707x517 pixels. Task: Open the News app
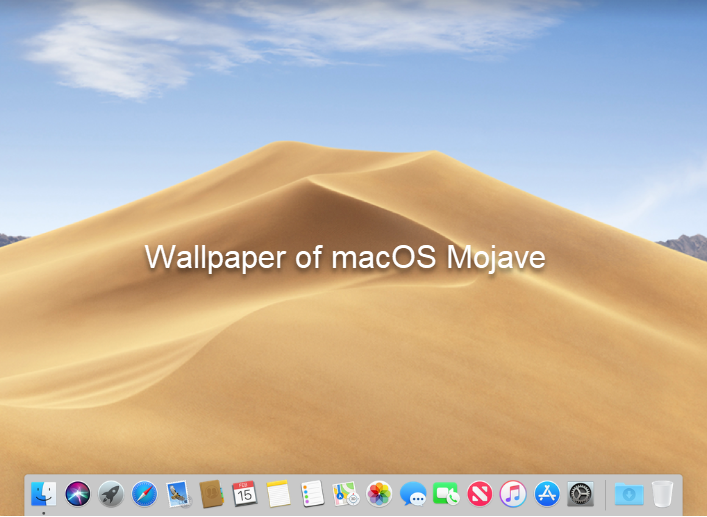point(479,493)
